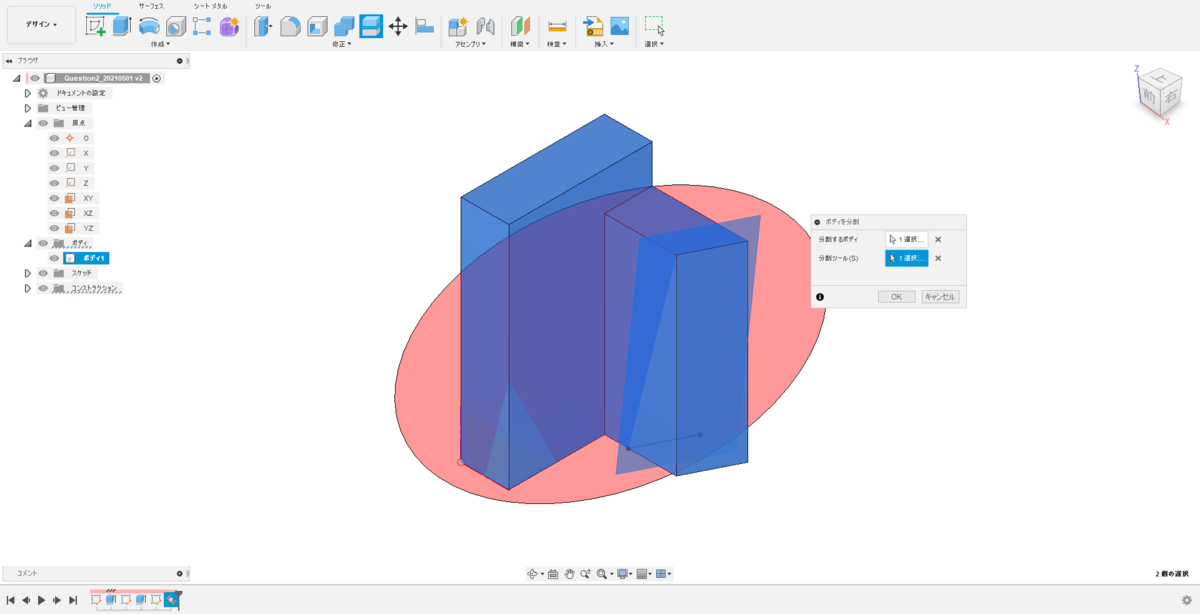Select the Measure ruler icon
This screenshot has height=614, width=1200.
pyautogui.click(x=557, y=27)
